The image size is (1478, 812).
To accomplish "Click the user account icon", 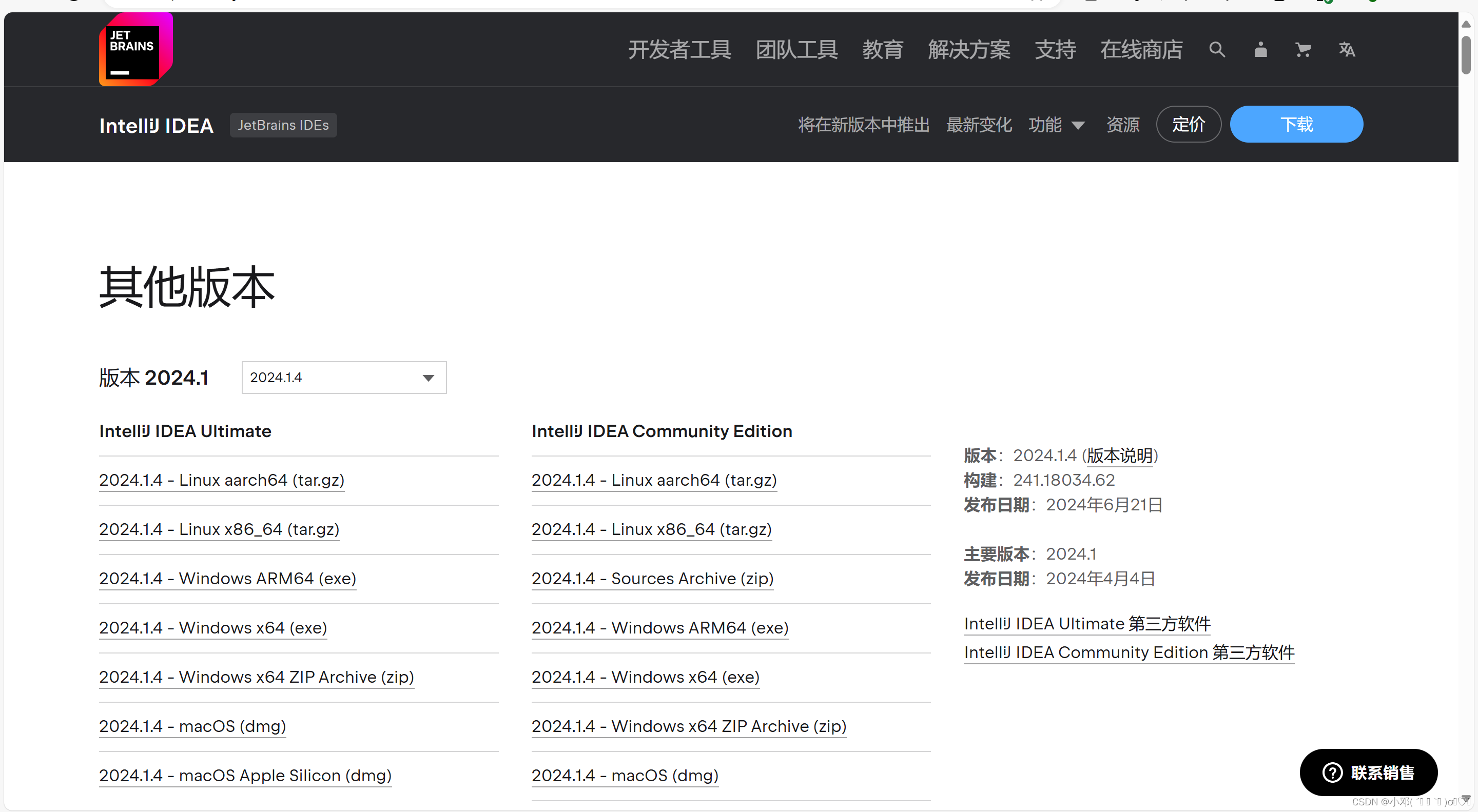I will pos(1260,50).
